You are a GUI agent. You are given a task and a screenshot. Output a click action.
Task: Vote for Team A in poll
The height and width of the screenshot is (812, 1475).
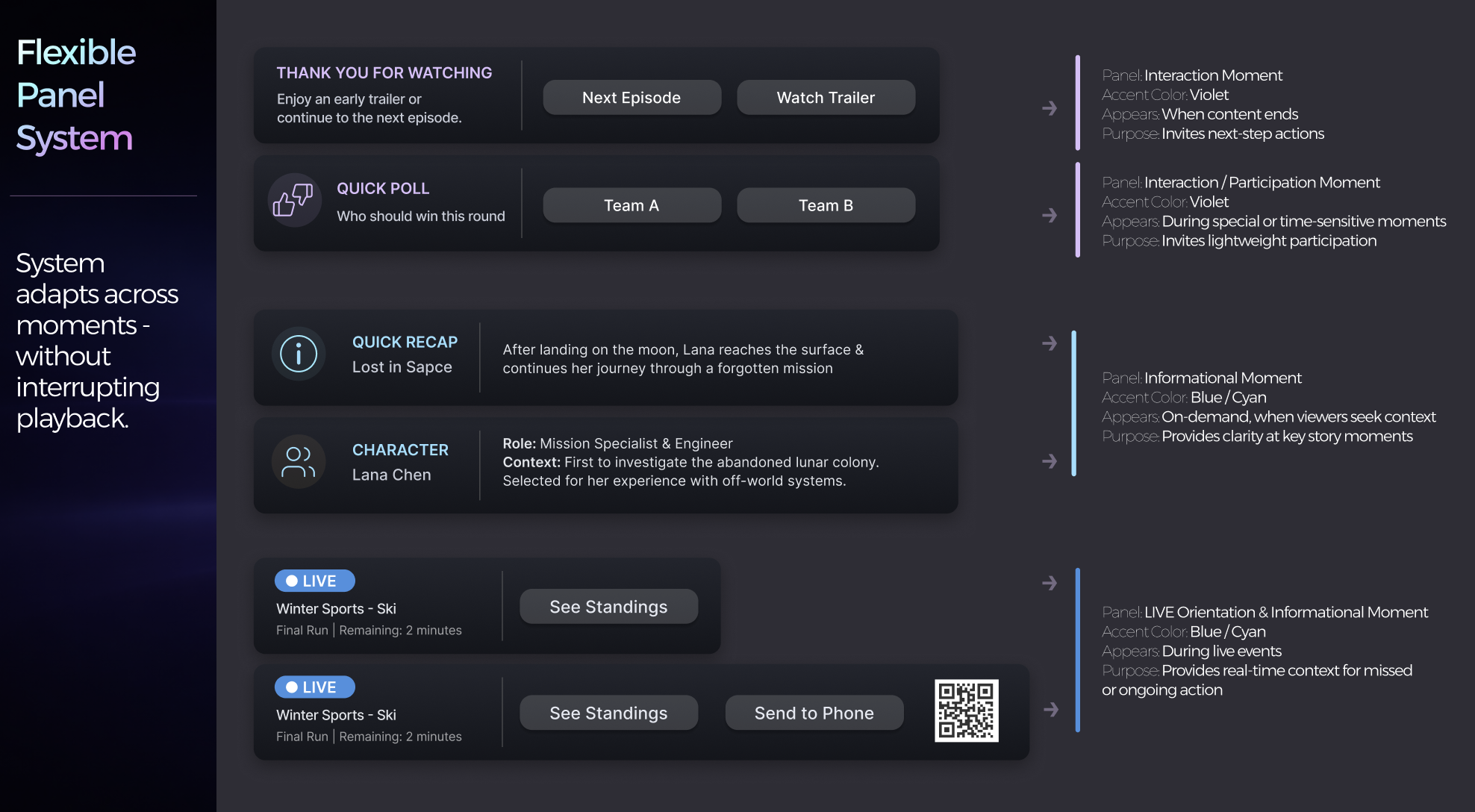632,205
